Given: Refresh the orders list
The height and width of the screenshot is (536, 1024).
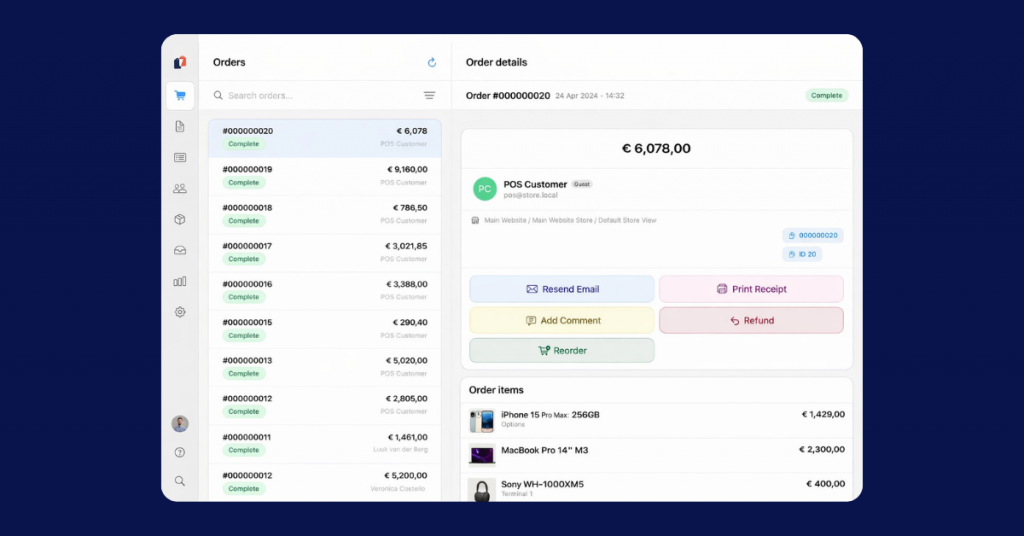Looking at the screenshot, I should [432, 63].
